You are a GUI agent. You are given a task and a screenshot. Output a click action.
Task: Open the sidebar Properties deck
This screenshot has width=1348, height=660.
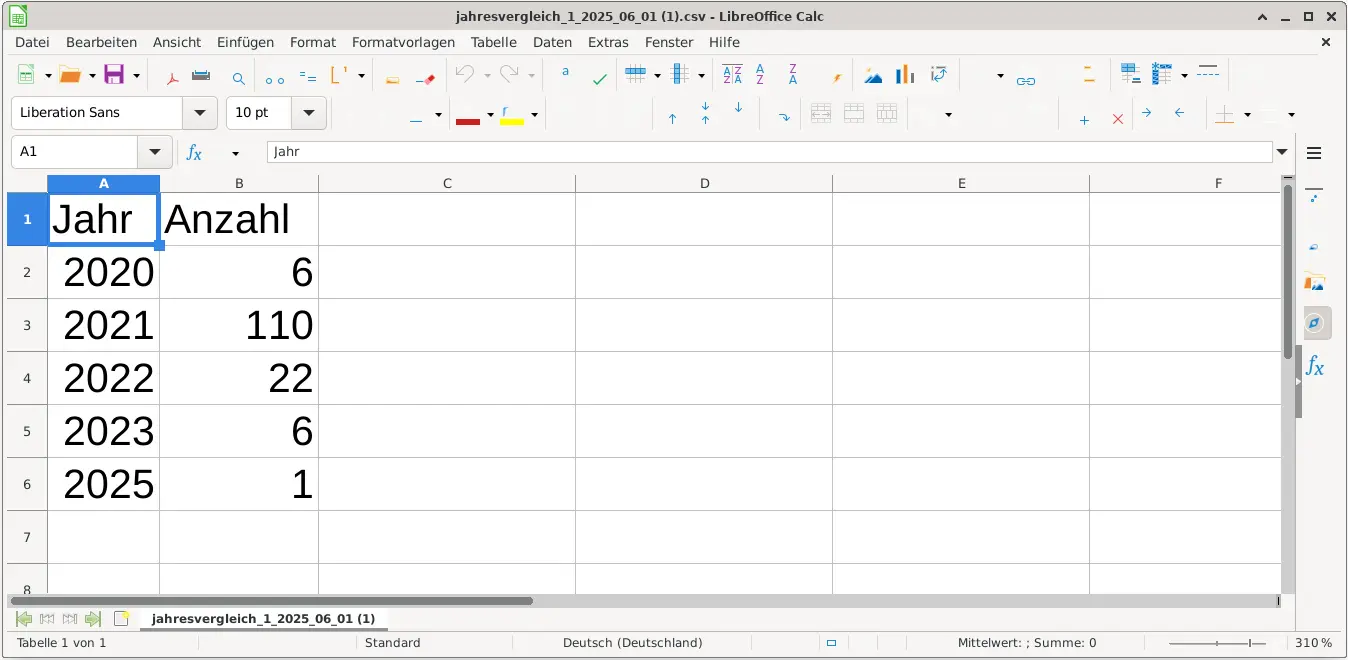tap(1315, 193)
